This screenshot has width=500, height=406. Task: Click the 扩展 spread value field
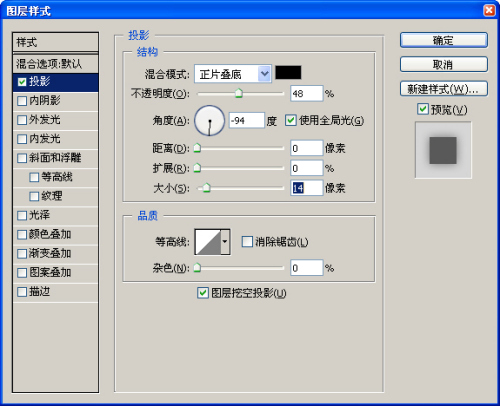point(307,168)
